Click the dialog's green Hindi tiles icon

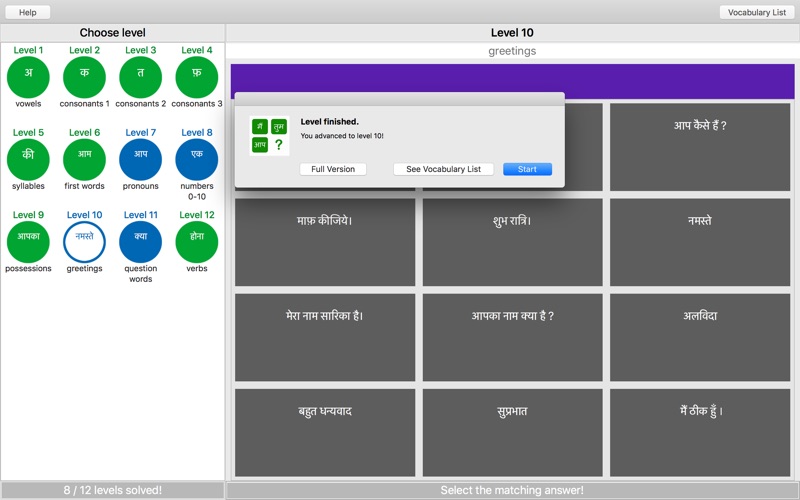[269, 136]
